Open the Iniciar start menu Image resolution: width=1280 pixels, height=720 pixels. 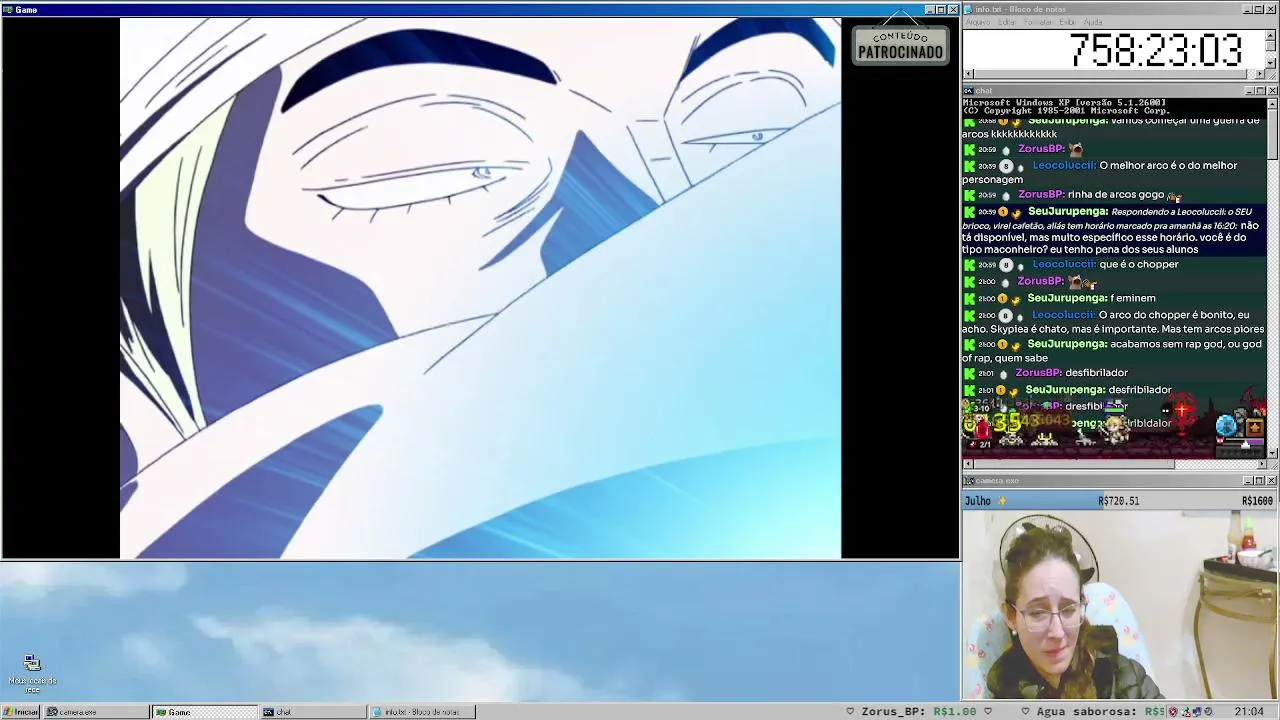[21, 712]
